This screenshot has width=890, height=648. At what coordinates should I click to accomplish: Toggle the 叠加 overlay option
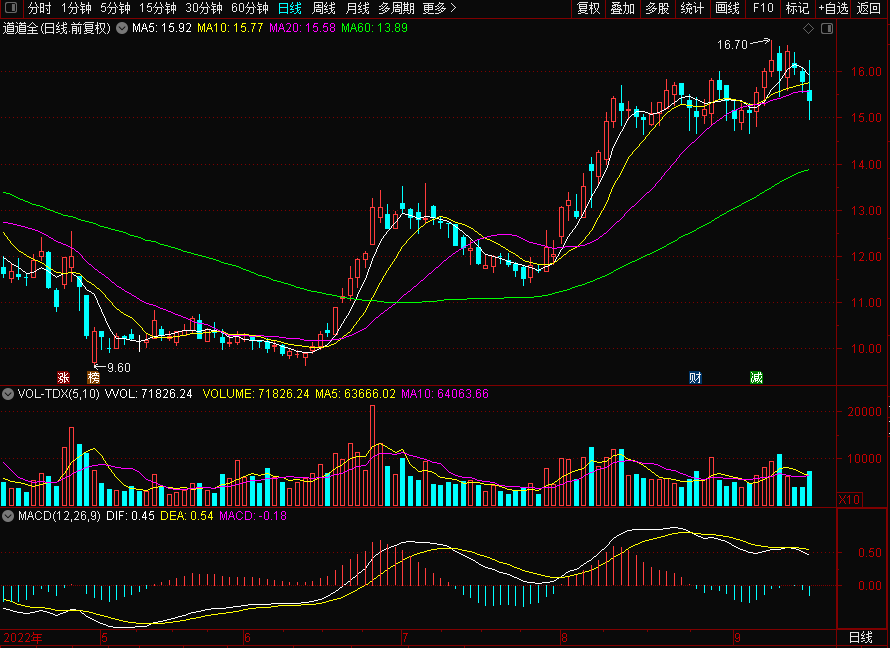[622, 8]
